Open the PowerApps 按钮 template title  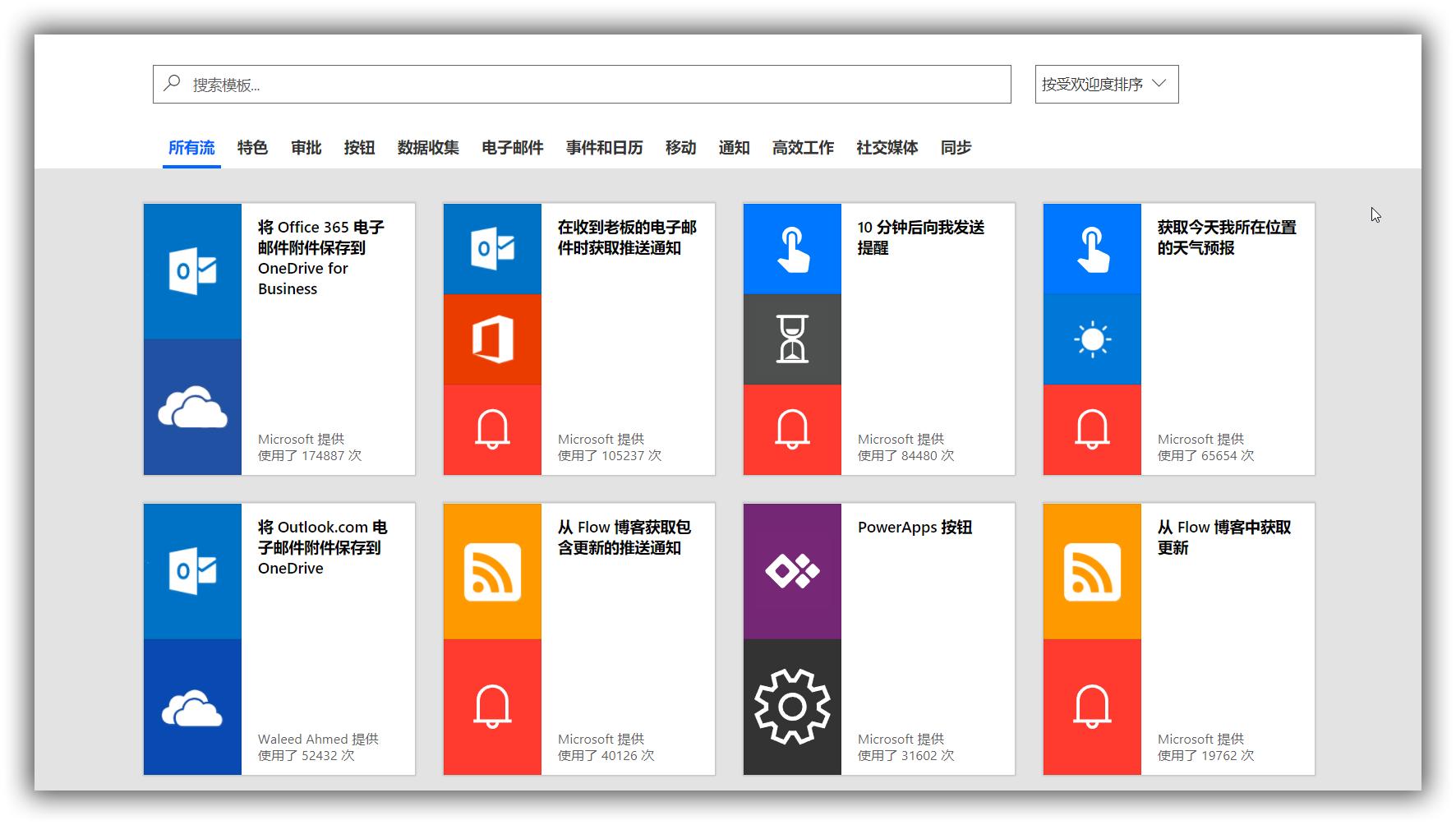pyautogui.click(x=915, y=528)
